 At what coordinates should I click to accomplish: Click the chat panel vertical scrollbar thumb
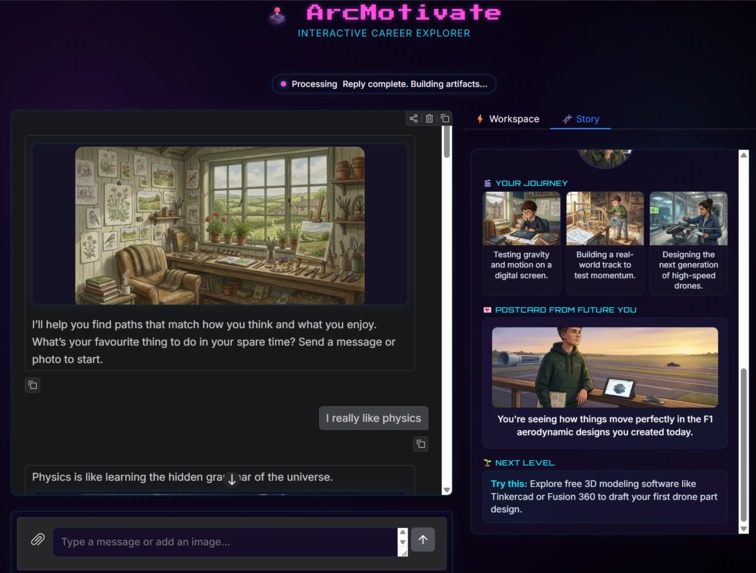pos(447,141)
